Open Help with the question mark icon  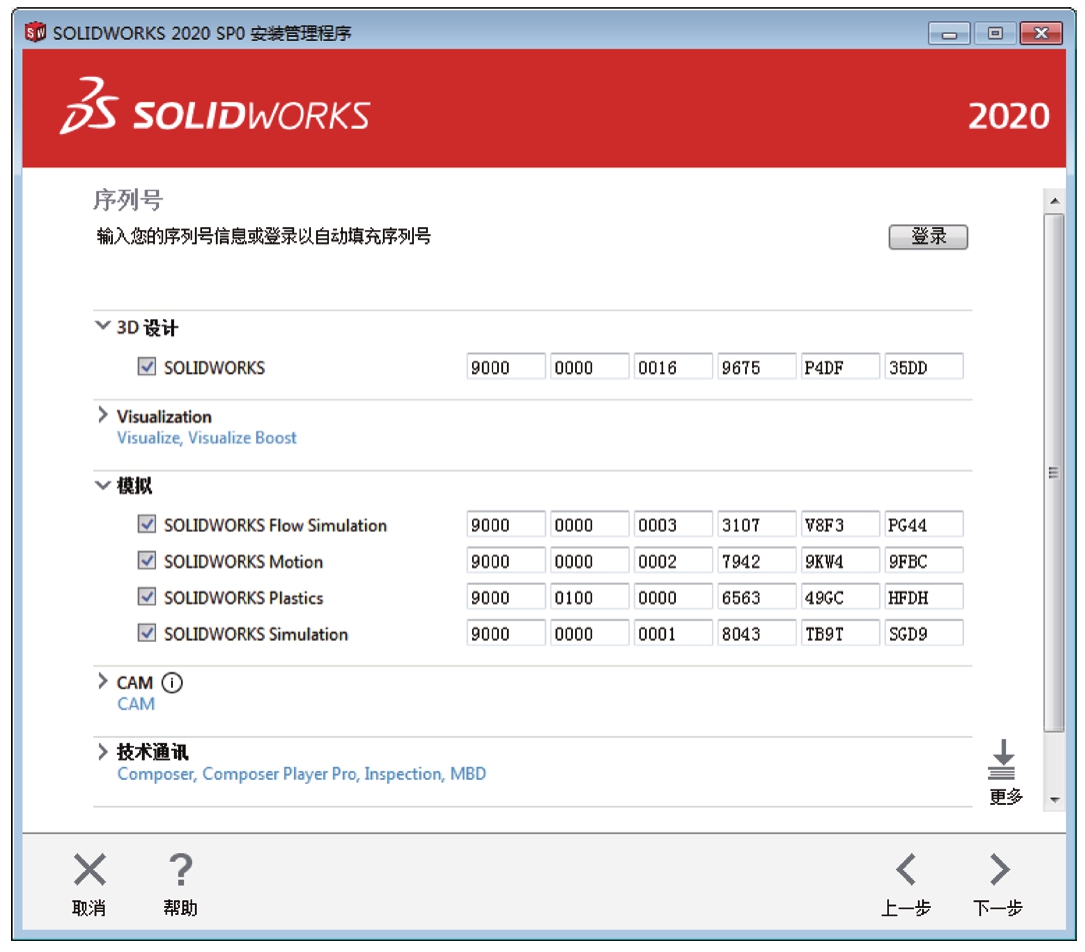point(180,870)
